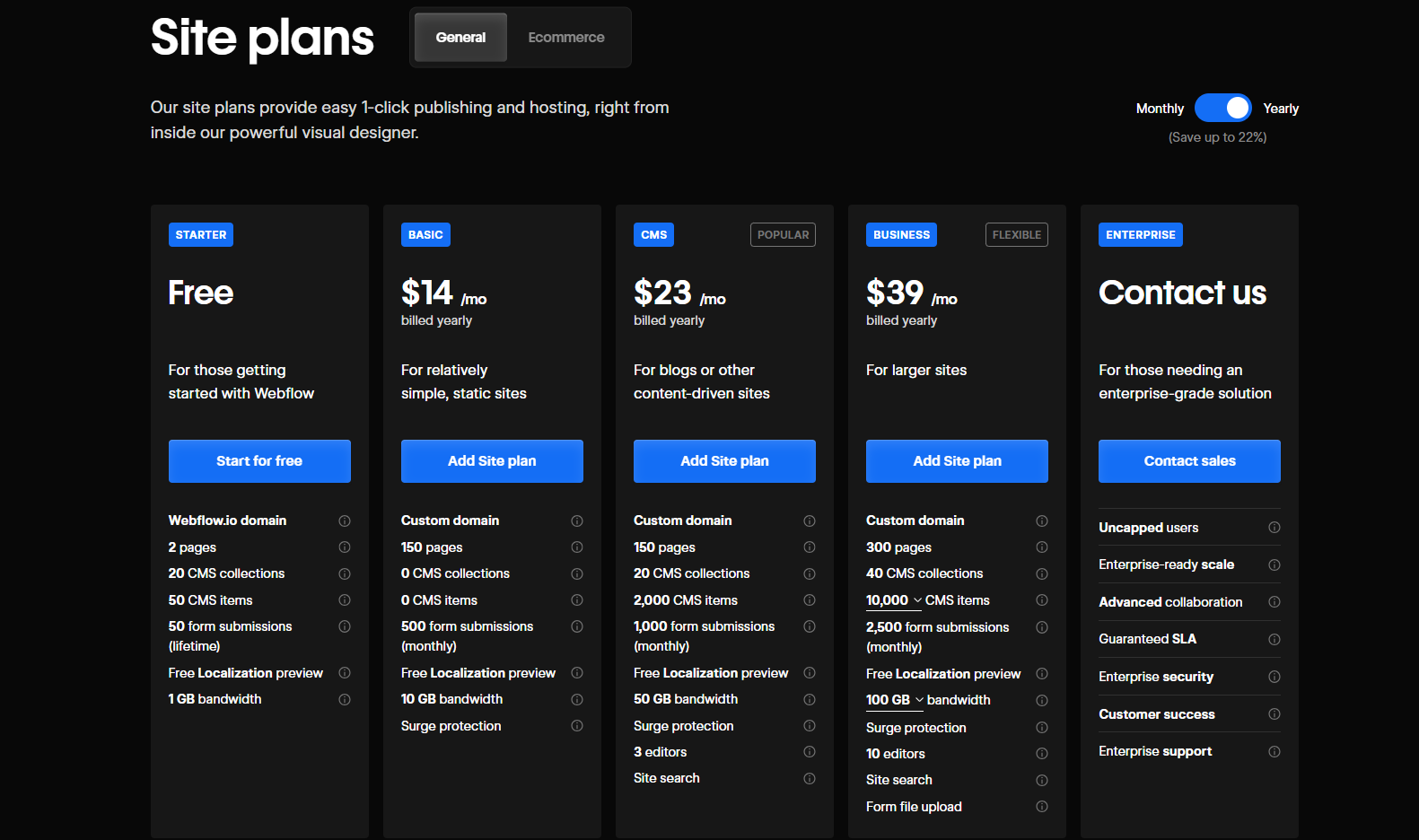Show info for 40 CMS collections in Business
Screen dimensions: 1419x840
tap(1042, 574)
